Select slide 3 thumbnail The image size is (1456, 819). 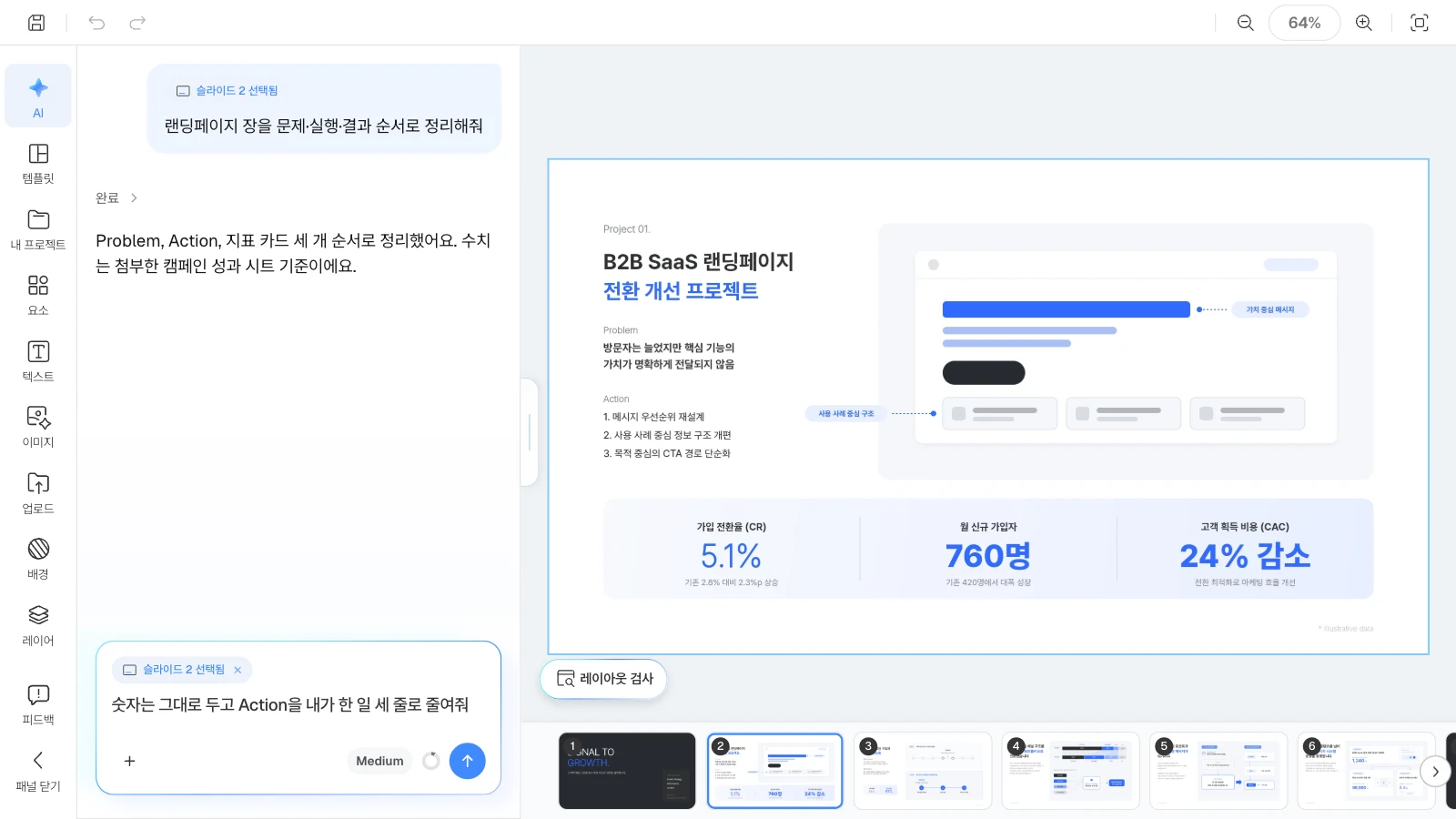[923, 771]
